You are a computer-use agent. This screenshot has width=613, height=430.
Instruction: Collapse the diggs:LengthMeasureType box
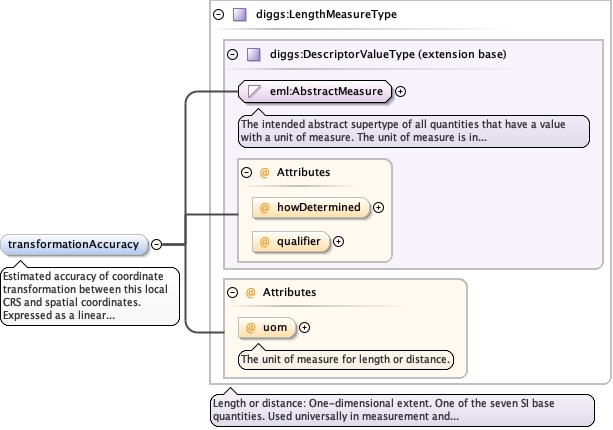(x=219, y=15)
